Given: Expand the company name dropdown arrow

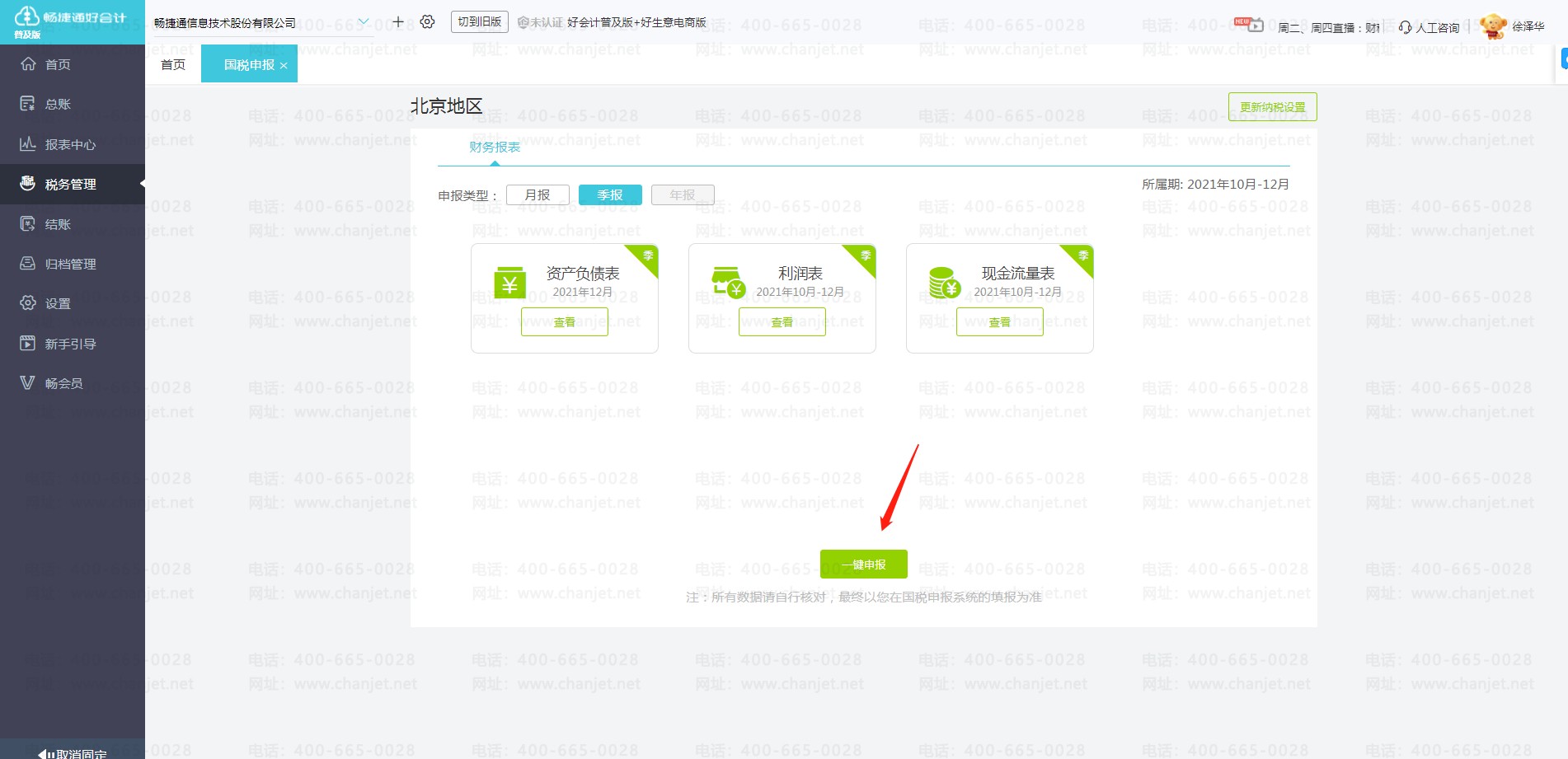Looking at the screenshot, I should pos(364,22).
